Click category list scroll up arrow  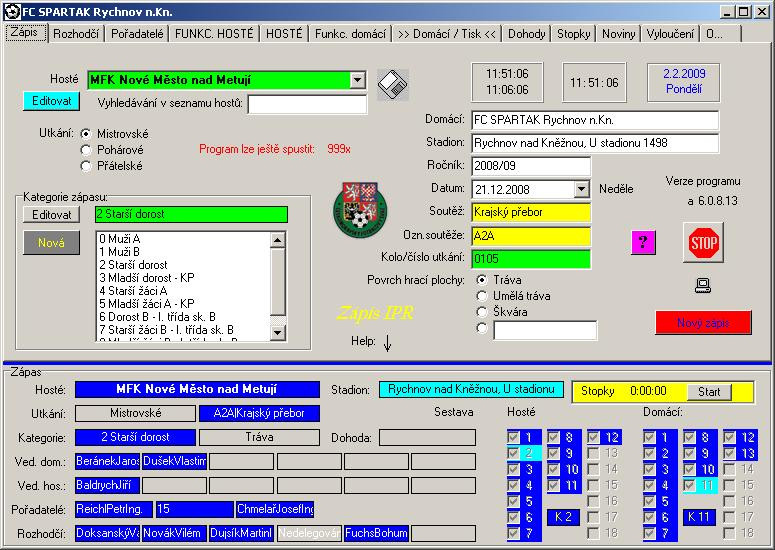pos(278,240)
